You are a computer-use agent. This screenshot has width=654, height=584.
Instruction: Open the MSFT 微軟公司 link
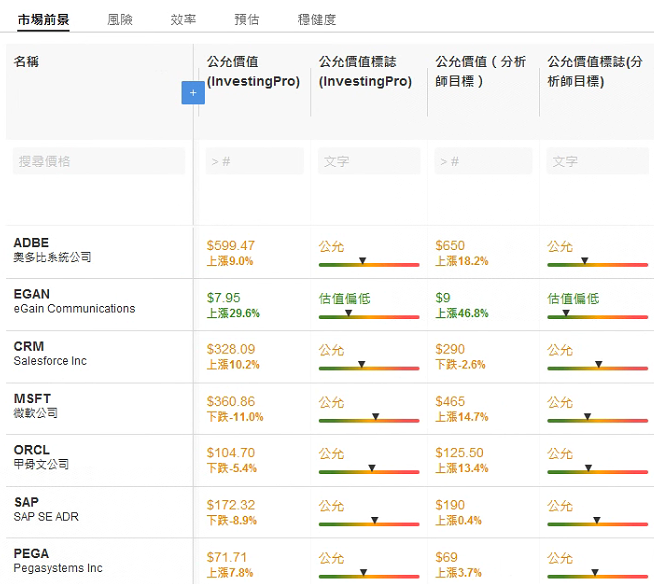(35, 405)
